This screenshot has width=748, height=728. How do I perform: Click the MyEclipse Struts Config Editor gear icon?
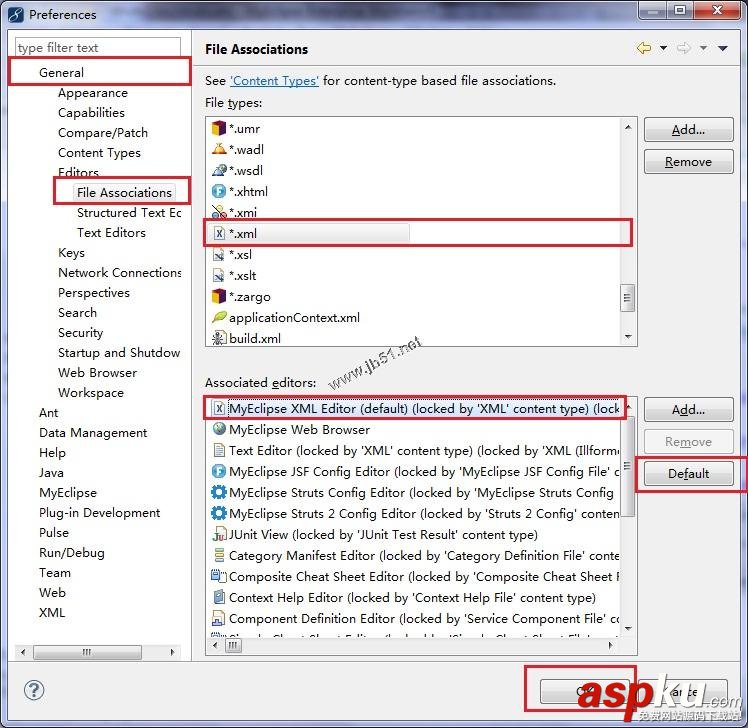pos(218,492)
